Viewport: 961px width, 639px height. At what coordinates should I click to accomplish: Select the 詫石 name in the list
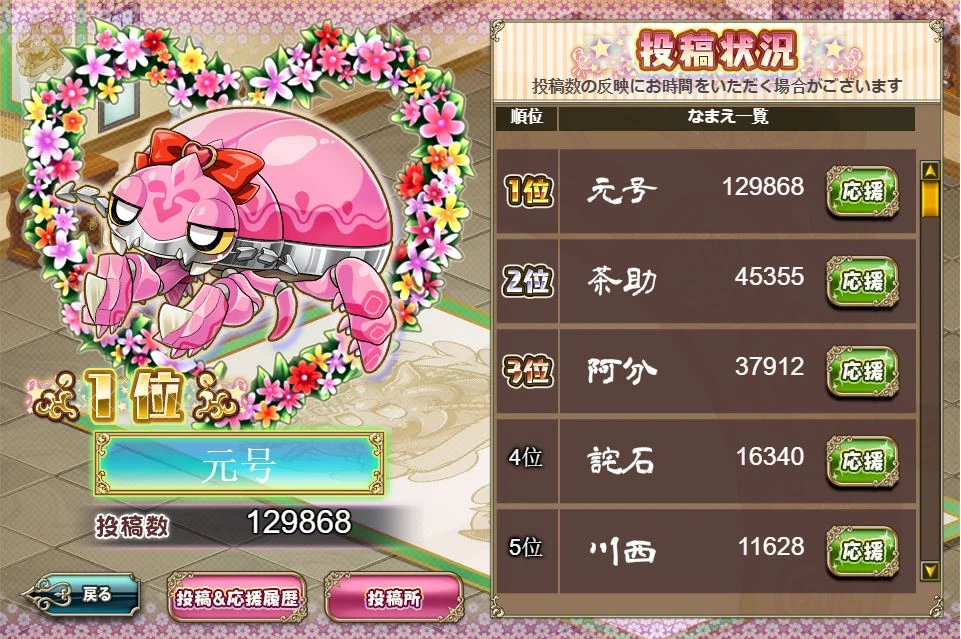[621, 460]
